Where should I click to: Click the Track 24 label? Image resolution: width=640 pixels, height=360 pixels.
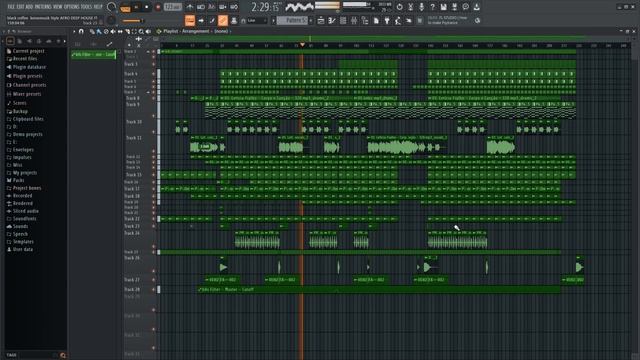132,233
